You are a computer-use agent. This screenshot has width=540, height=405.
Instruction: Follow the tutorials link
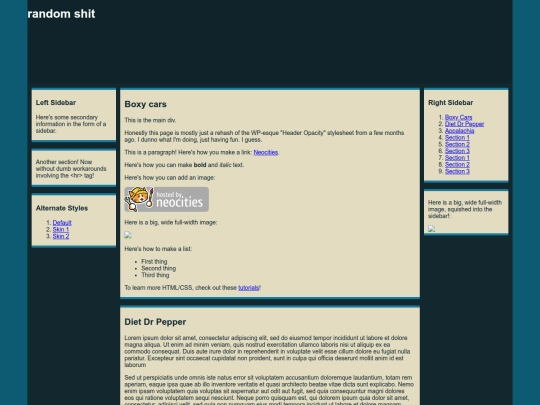[x=248, y=288]
